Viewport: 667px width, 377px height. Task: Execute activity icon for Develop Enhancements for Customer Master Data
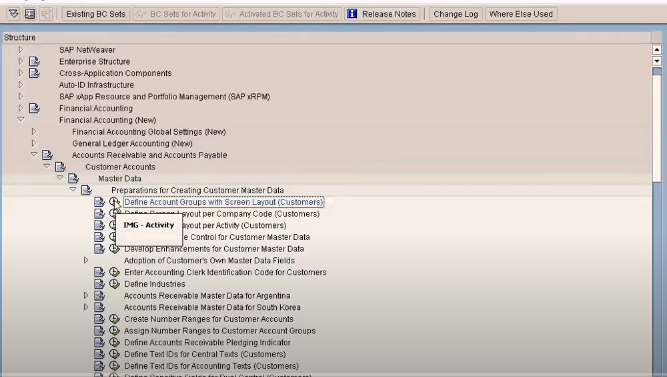click(114, 248)
